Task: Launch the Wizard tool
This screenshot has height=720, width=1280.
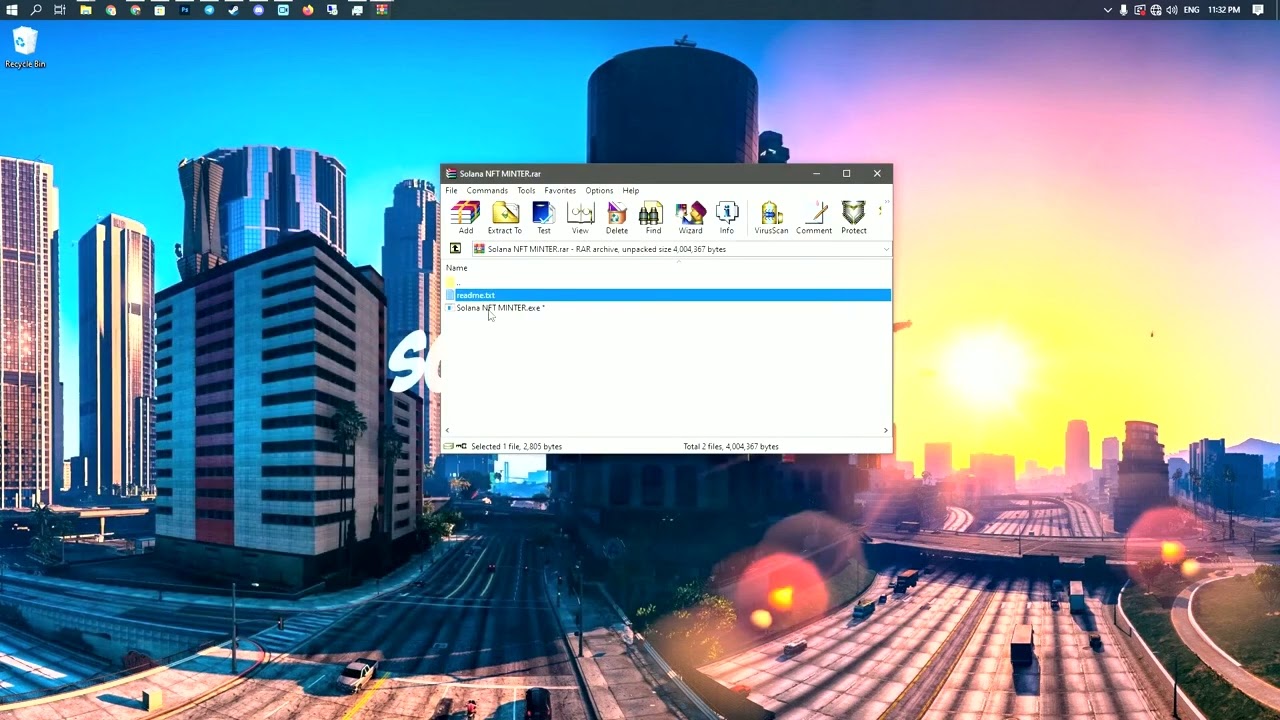Action: tap(690, 218)
